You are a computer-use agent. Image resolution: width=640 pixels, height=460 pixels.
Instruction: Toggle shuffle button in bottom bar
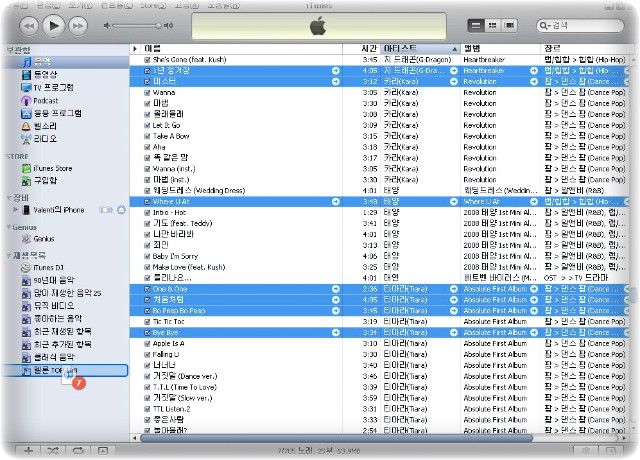coord(53,451)
